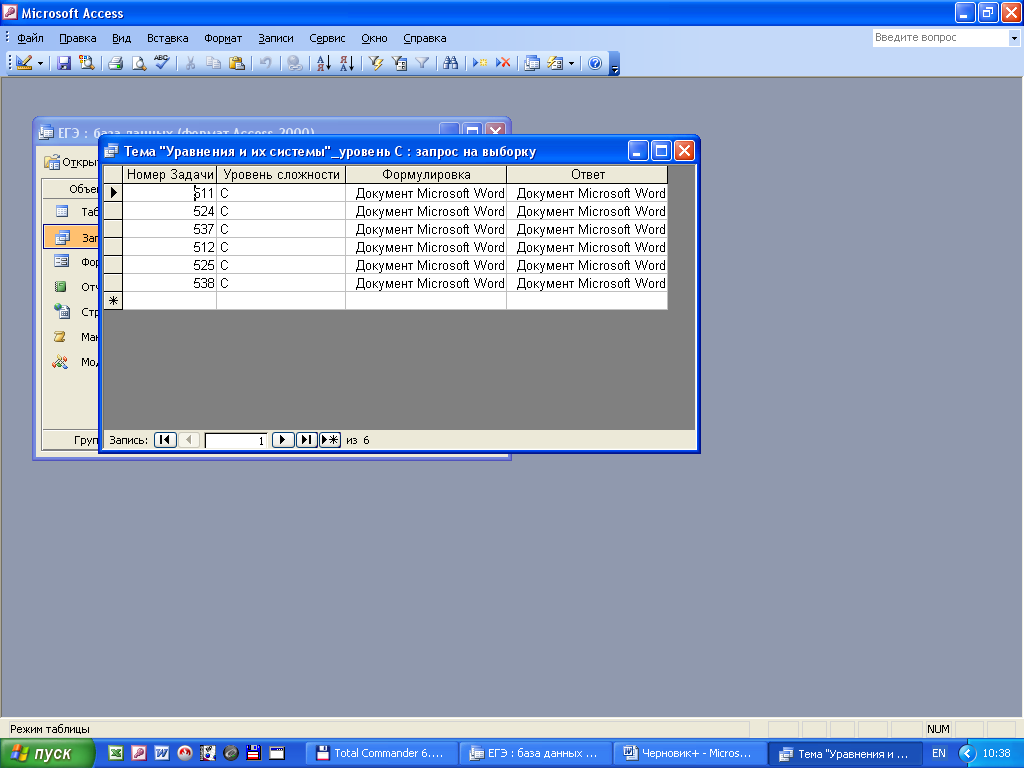
Task: Apply Filter By Selection icon
Action: (376, 63)
